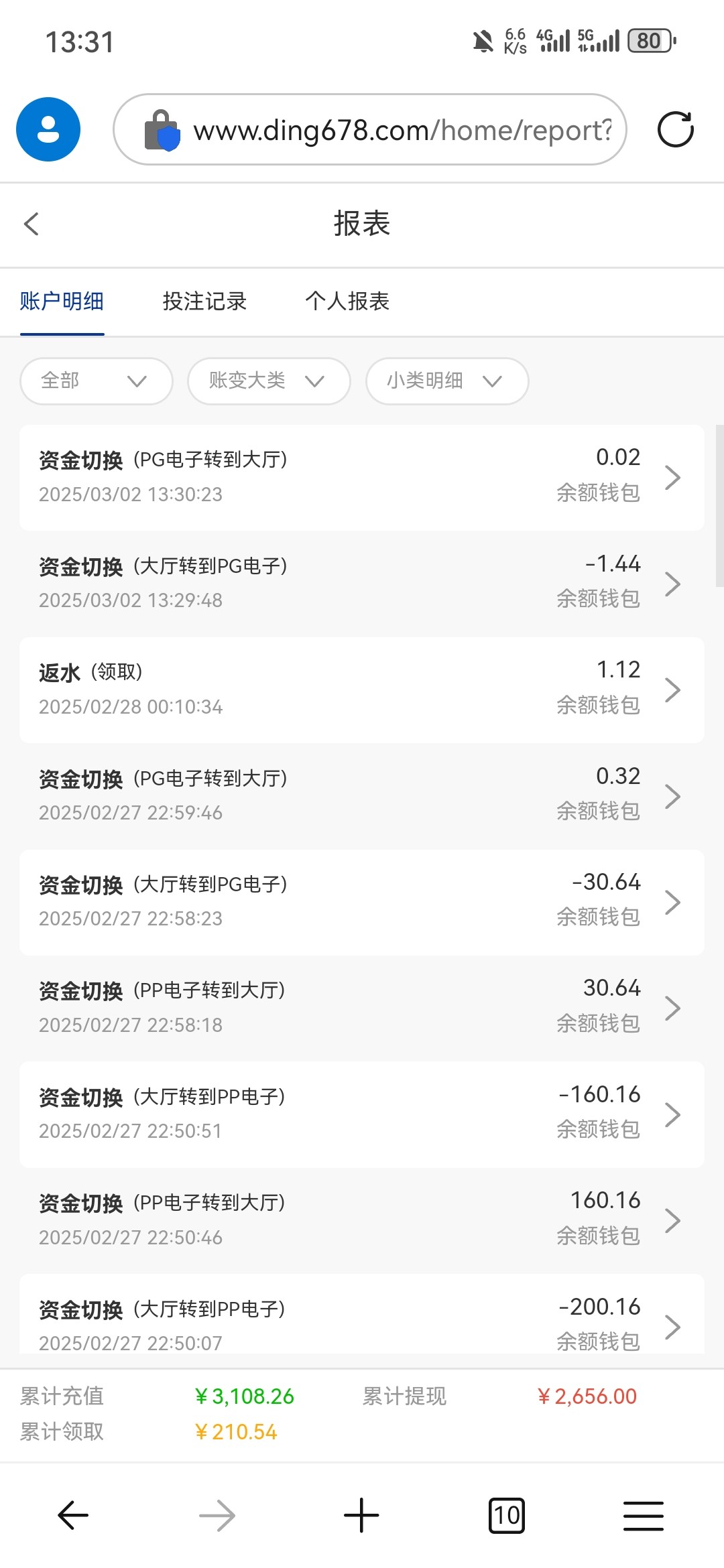The image size is (724, 1568).
Task: Expand the 全部 filter dropdown
Action: coord(97,381)
